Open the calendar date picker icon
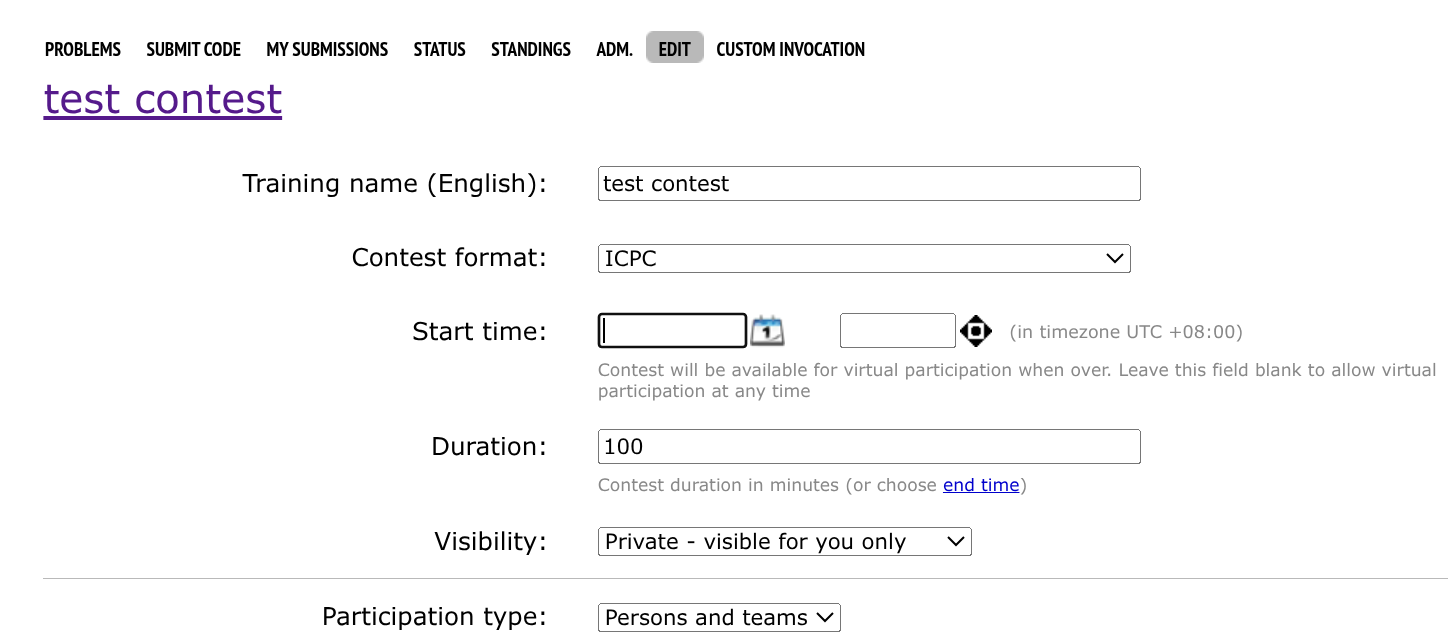The height and width of the screenshot is (641, 1456). point(767,330)
